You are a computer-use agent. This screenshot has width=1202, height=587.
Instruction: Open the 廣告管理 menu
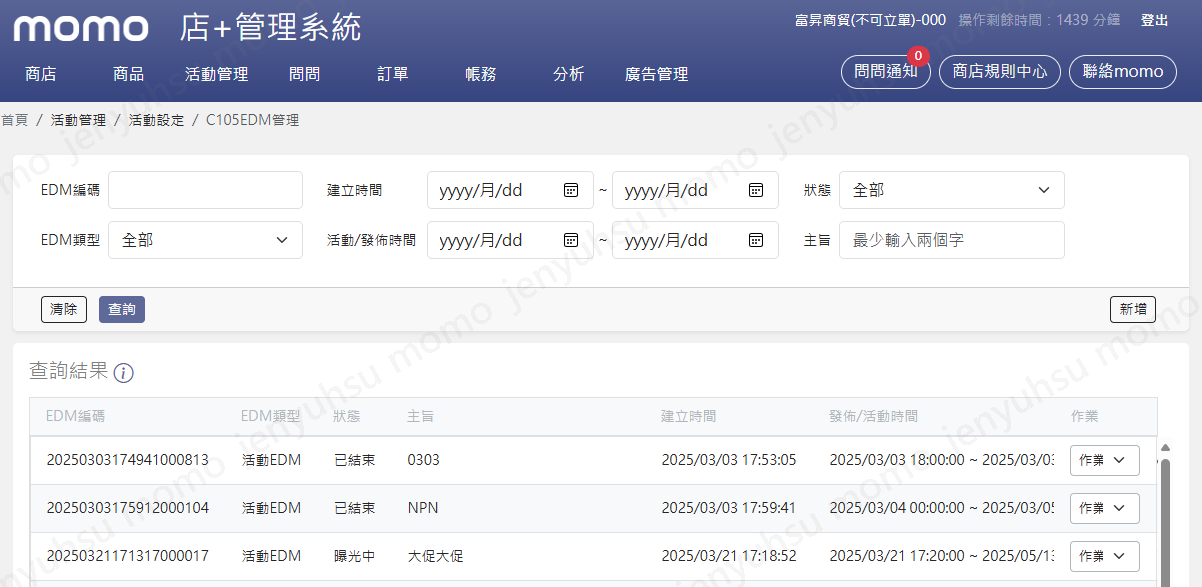tap(656, 74)
